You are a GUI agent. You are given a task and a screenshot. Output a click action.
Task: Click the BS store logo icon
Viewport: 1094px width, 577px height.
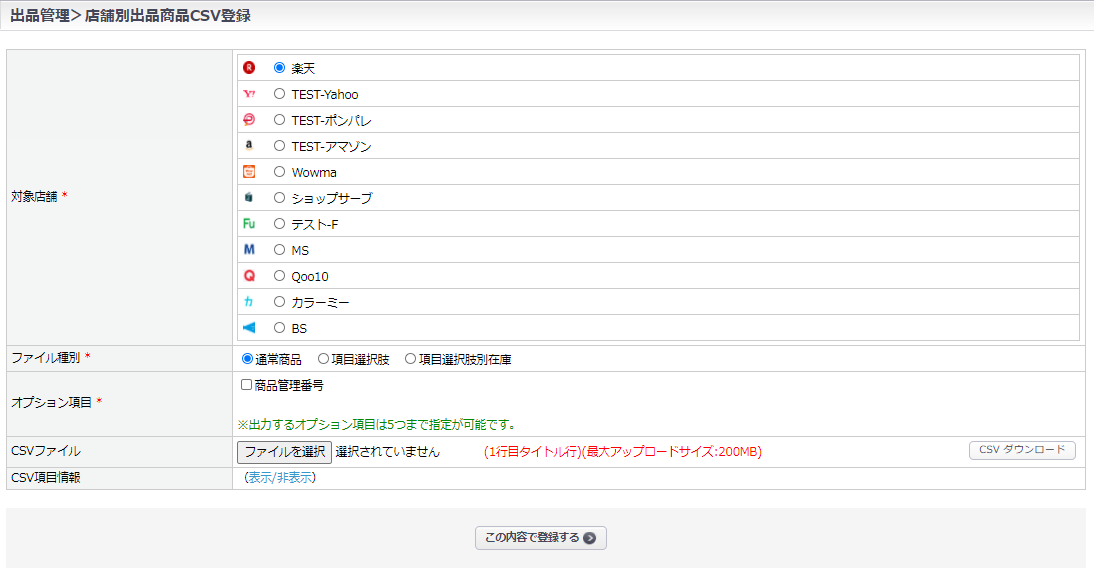[x=249, y=328]
